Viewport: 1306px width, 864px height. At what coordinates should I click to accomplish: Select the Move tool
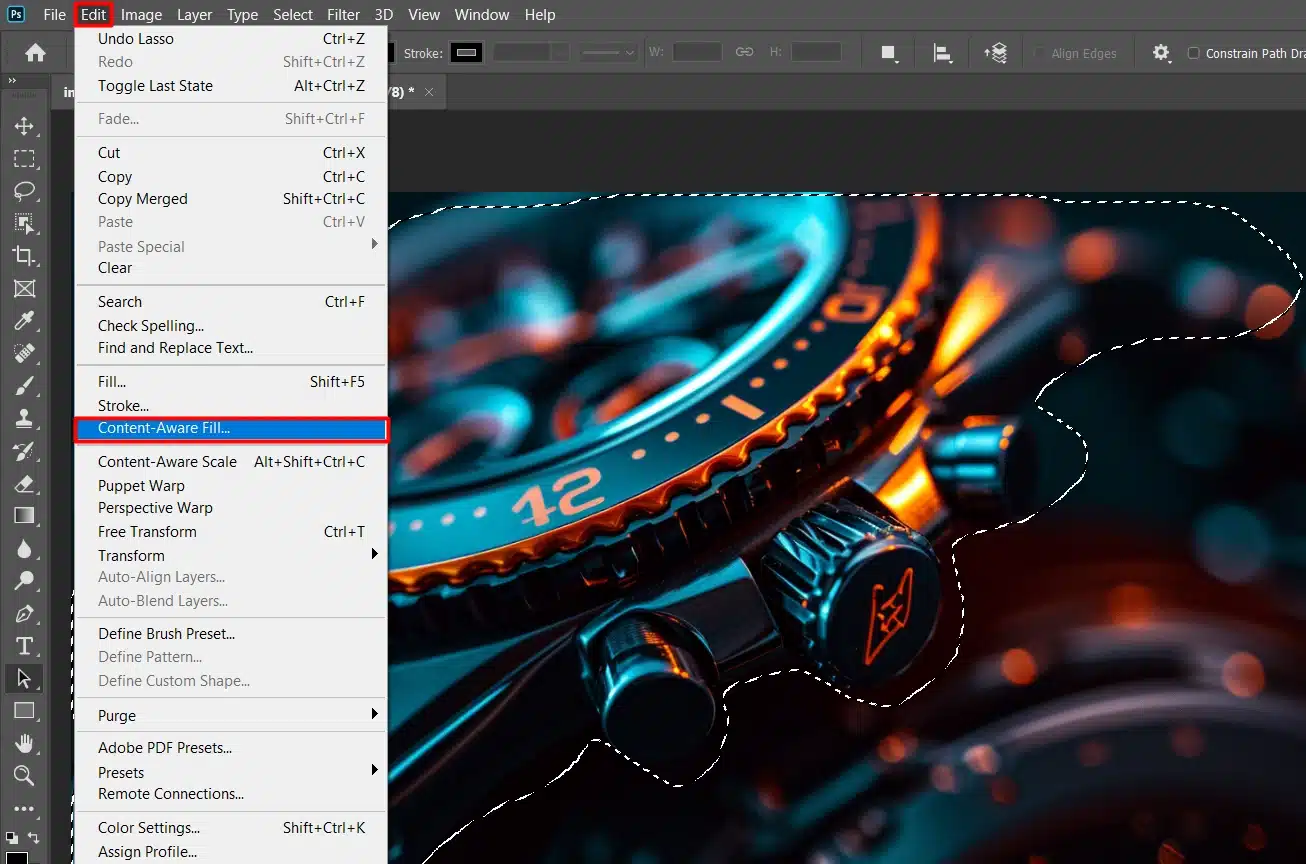pyautogui.click(x=24, y=127)
